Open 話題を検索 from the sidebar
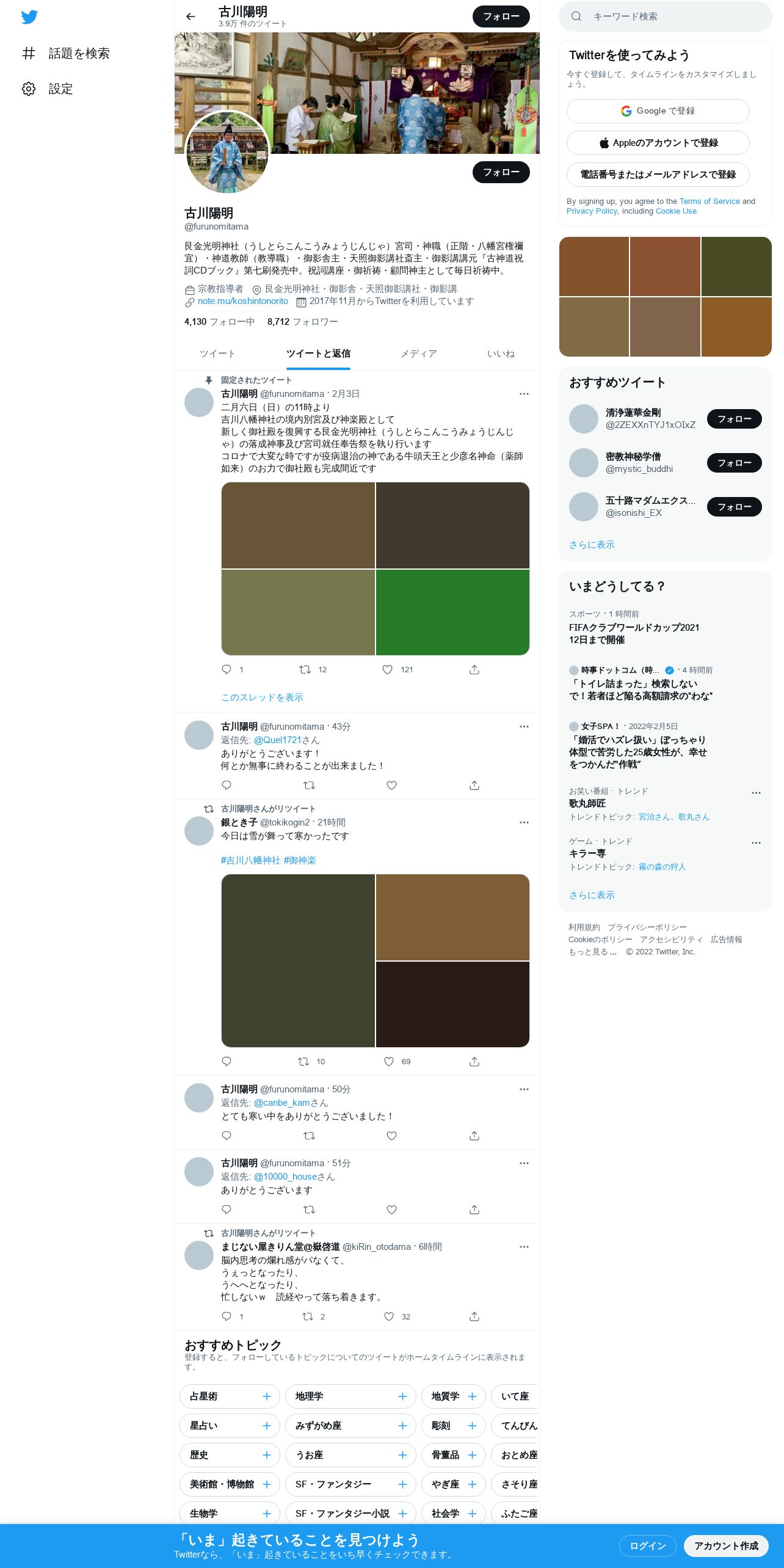 pos(66,53)
